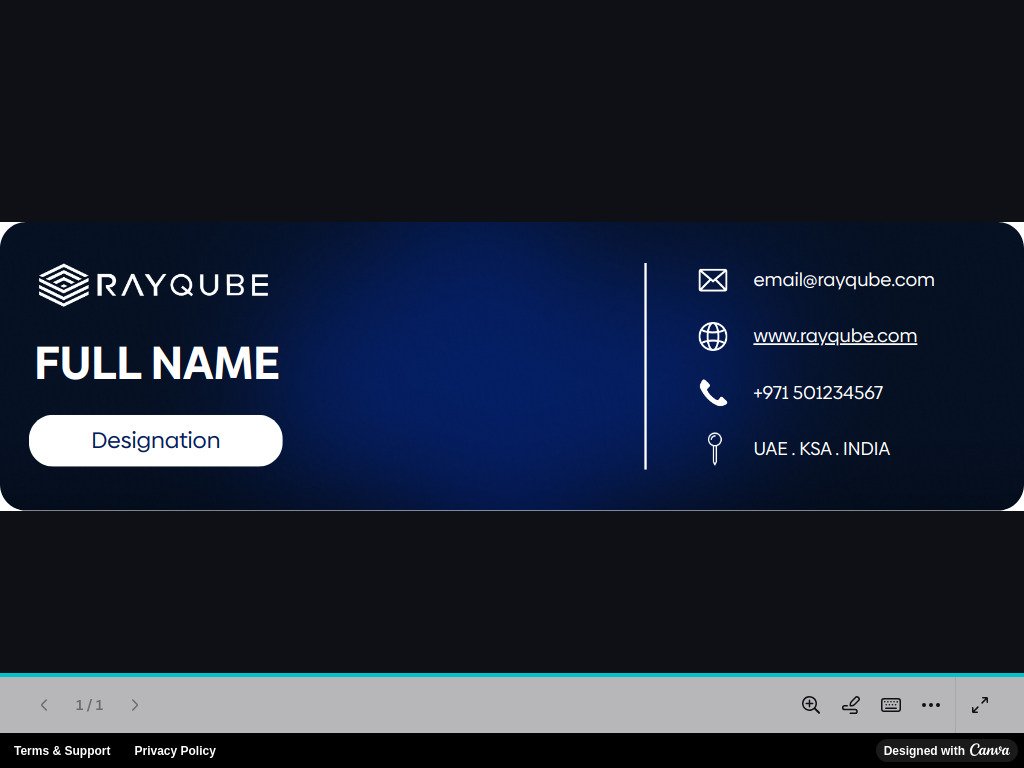Click the white Designation button

156,440
